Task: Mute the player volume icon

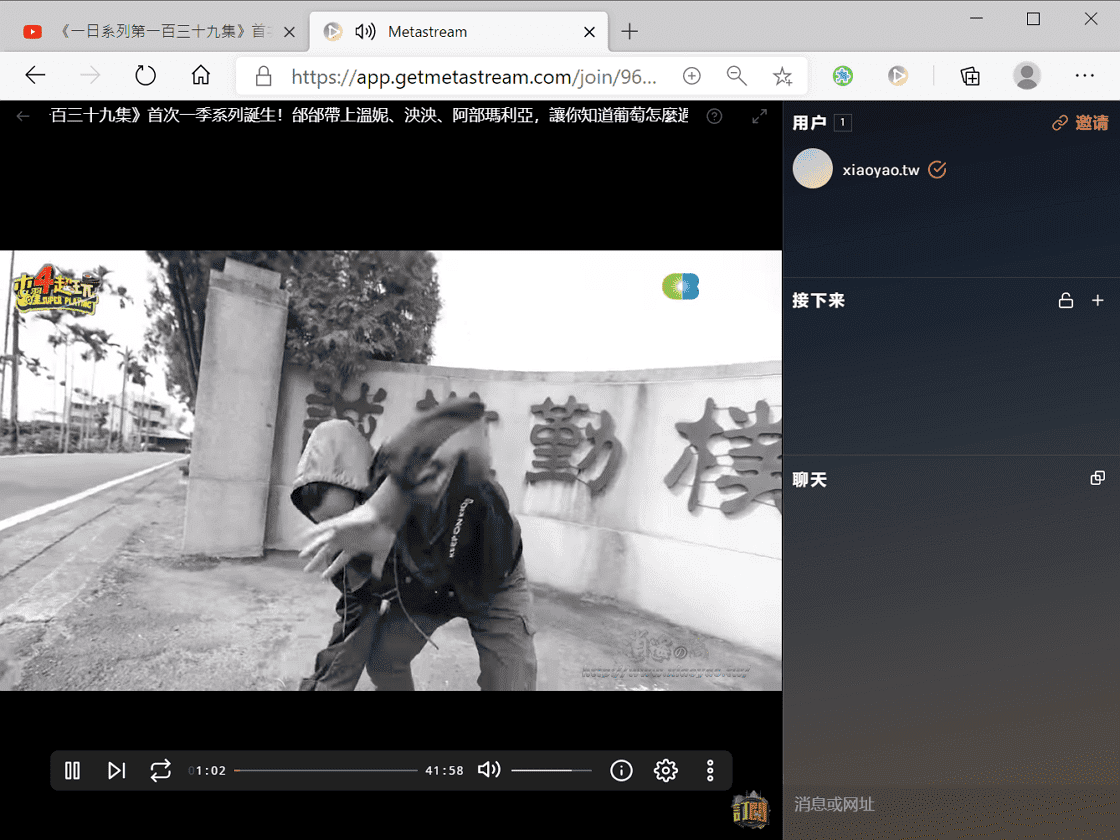Action: 489,769
